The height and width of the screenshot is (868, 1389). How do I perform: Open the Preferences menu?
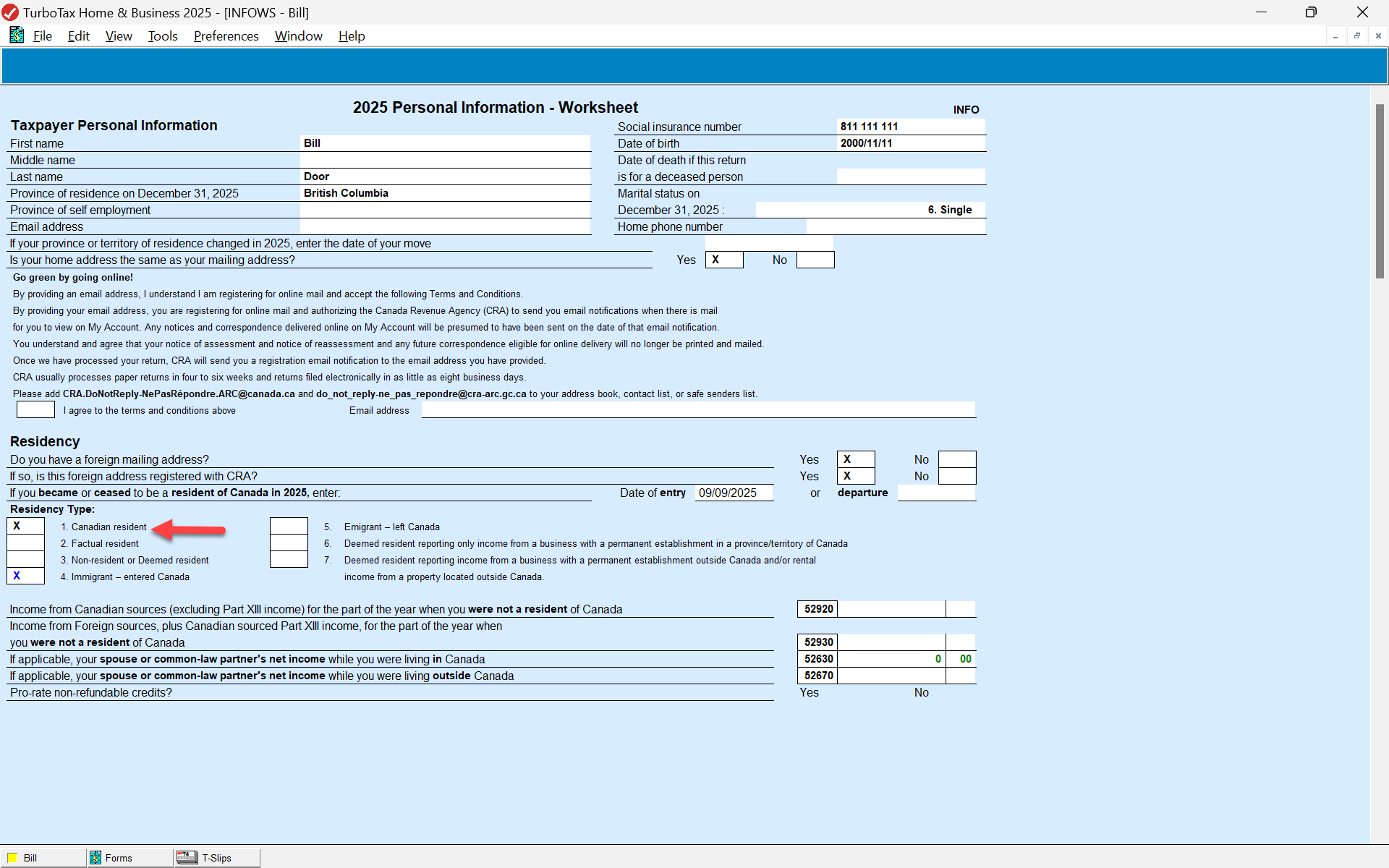[226, 36]
